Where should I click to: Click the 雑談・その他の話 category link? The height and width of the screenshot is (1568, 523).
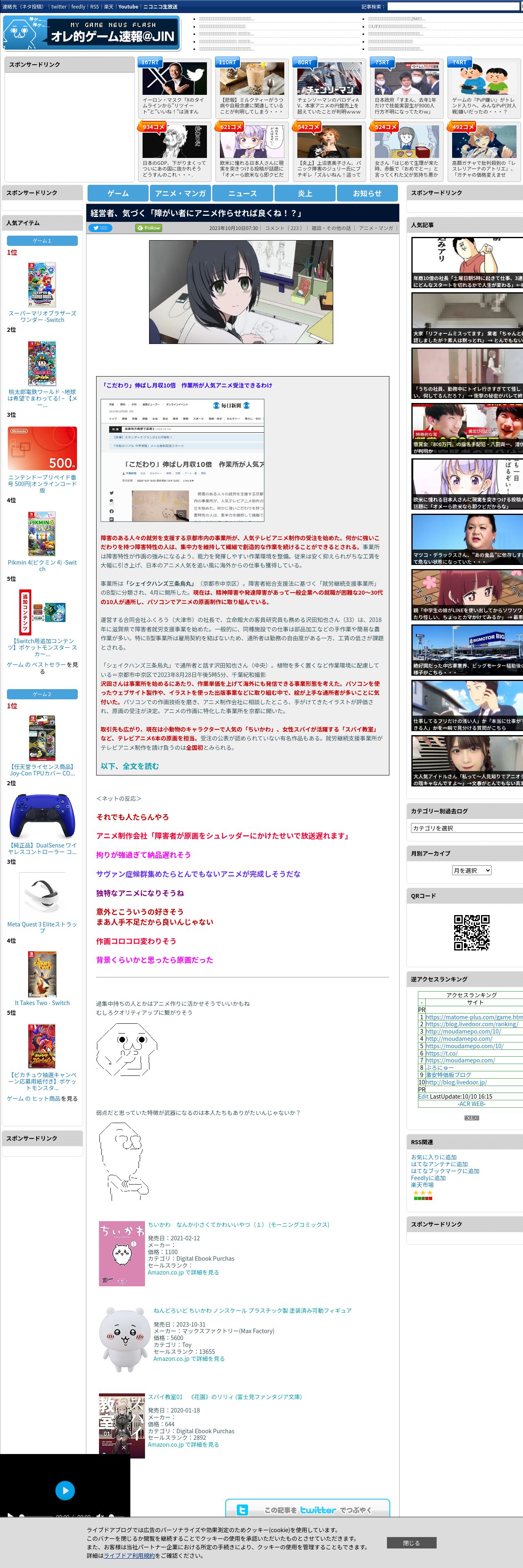[331, 228]
